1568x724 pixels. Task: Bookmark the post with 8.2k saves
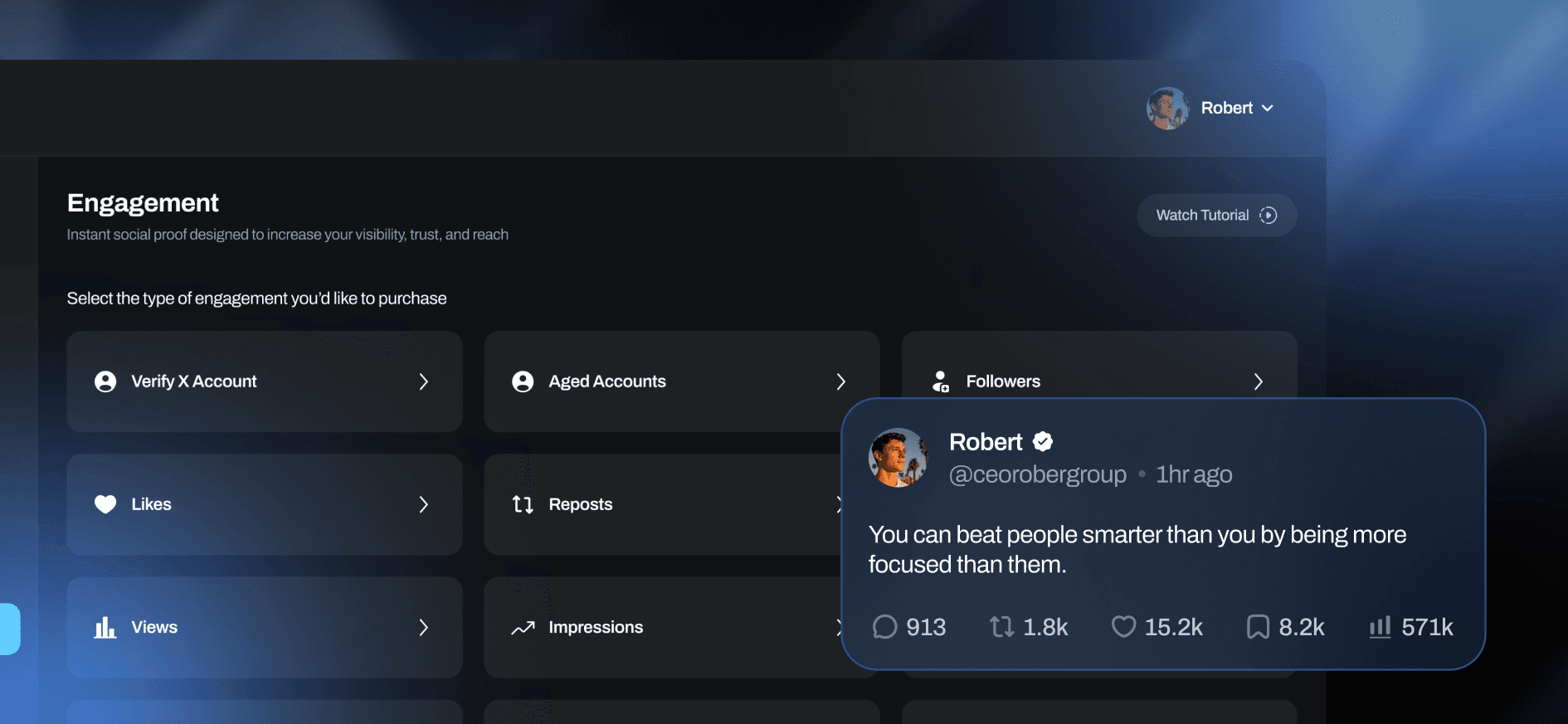point(1258,627)
